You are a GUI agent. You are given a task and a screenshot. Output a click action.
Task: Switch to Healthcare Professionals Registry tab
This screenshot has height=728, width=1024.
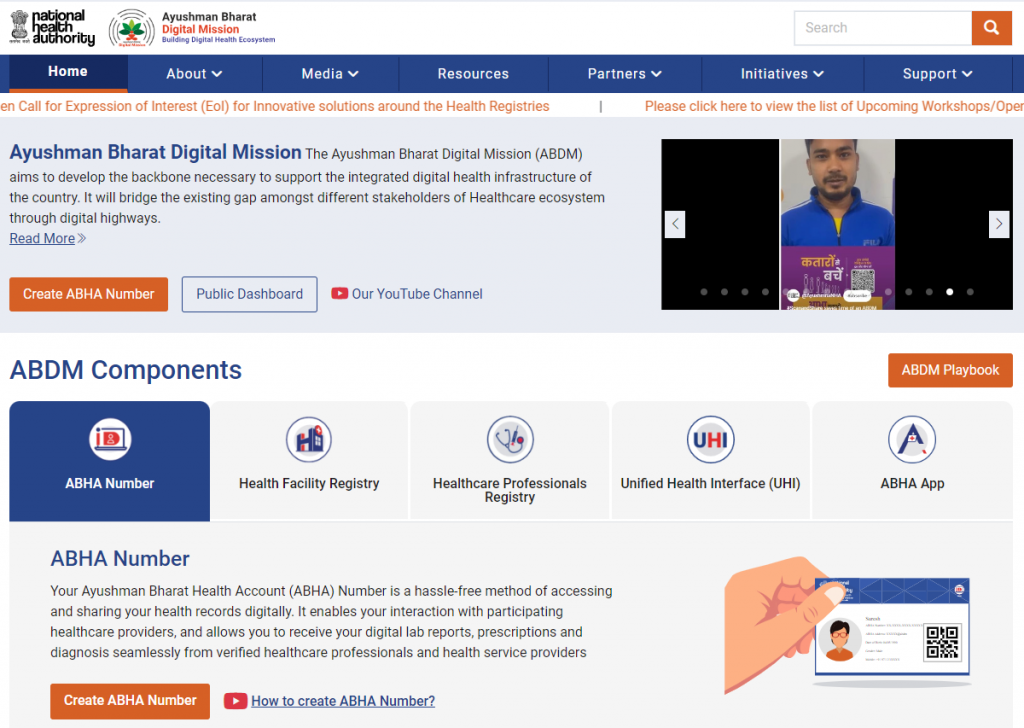tap(510, 461)
